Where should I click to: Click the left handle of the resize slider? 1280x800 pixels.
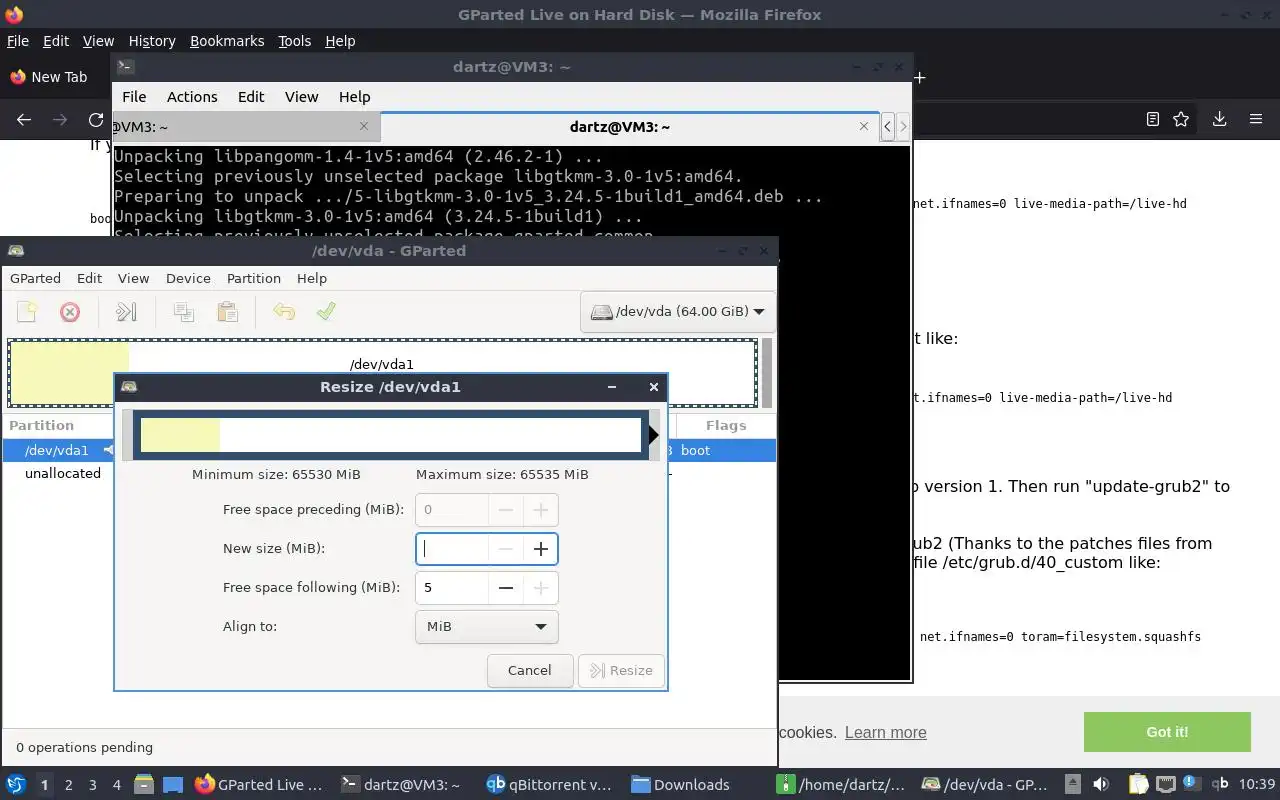pos(127,435)
